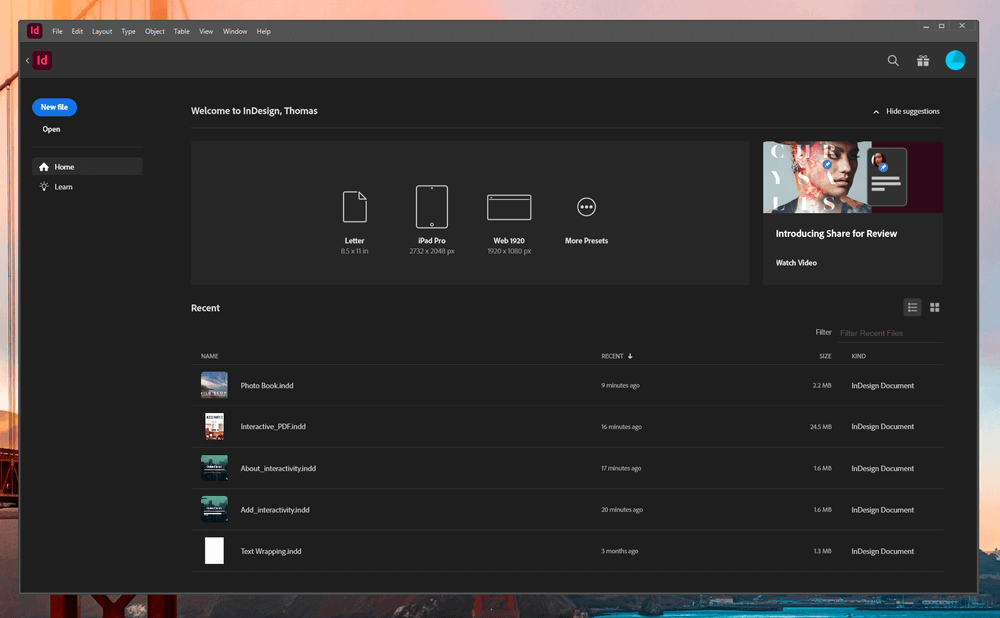This screenshot has width=1000, height=618.
Task: Open More Presets ellipsis icon
Action: click(x=586, y=207)
